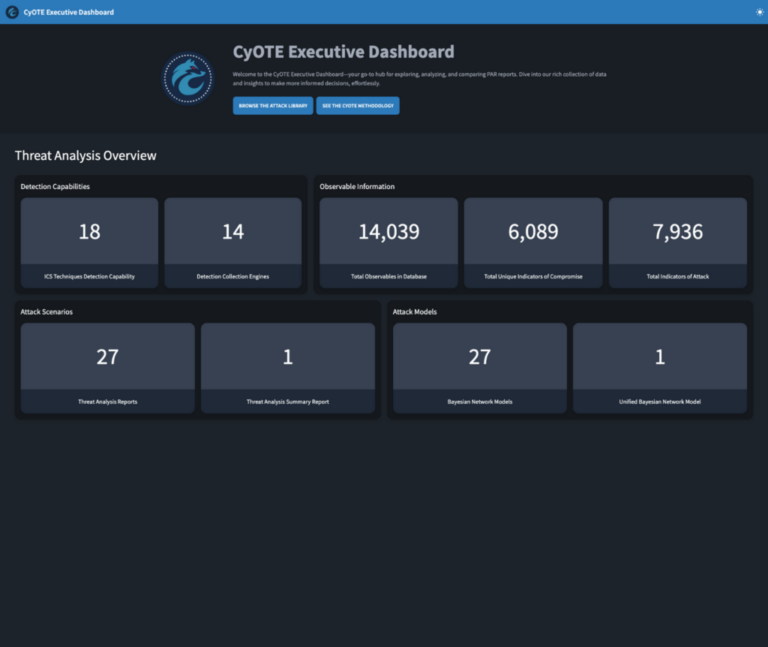Open the Total Observables in Database card
This screenshot has width=768, height=647.
389,242
